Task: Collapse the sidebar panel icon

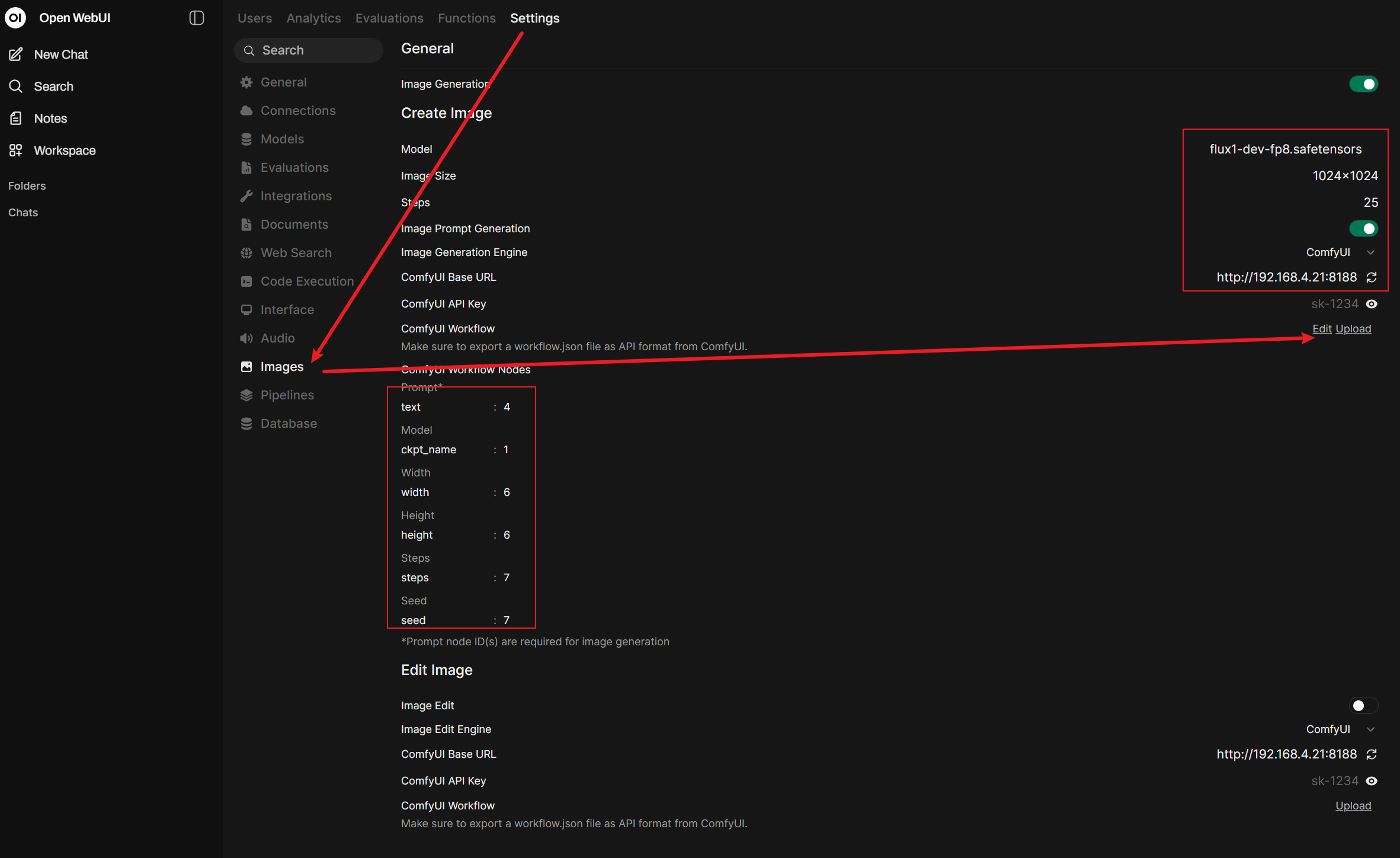Action: pos(197,18)
